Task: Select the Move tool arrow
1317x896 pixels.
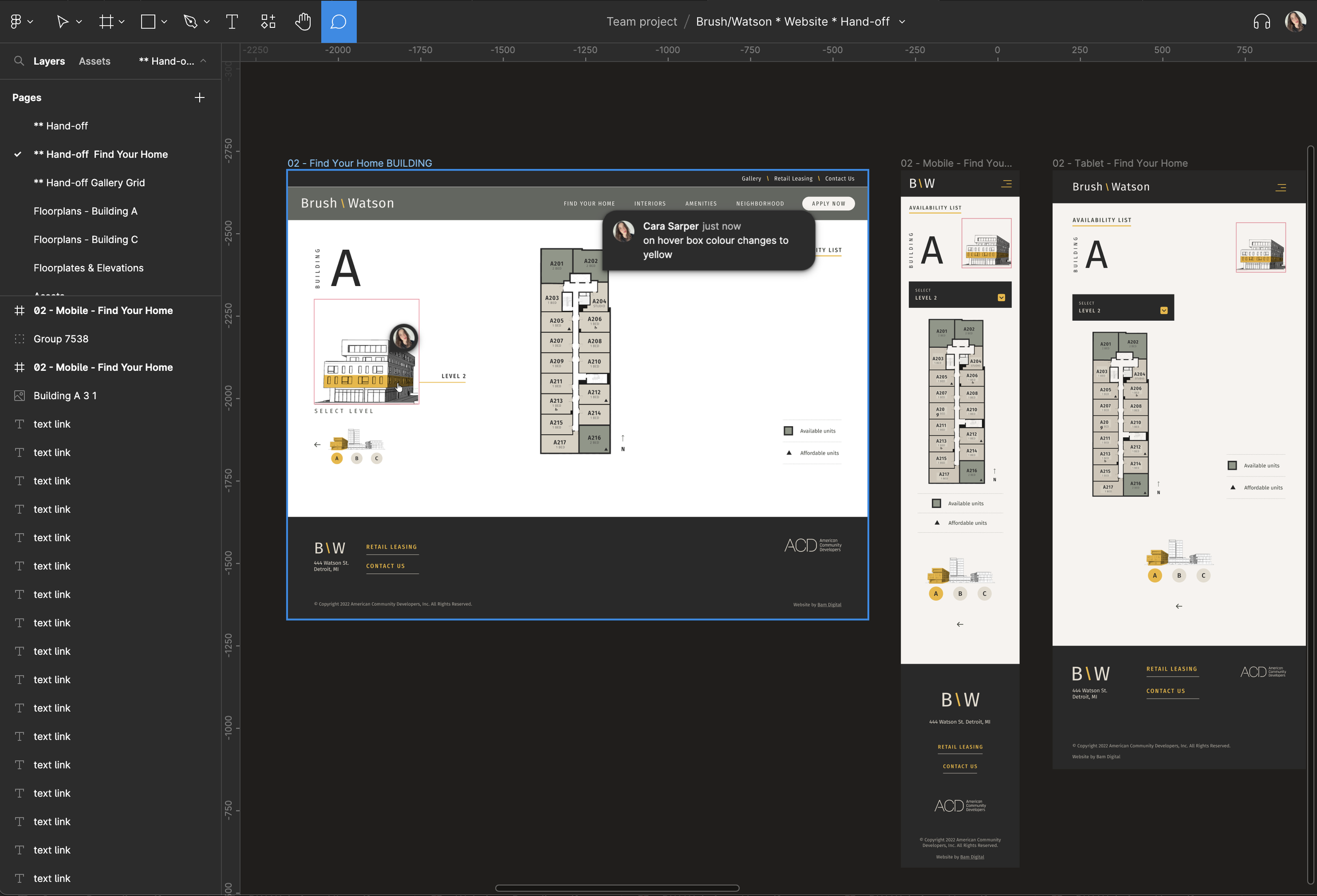Action: point(62,22)
